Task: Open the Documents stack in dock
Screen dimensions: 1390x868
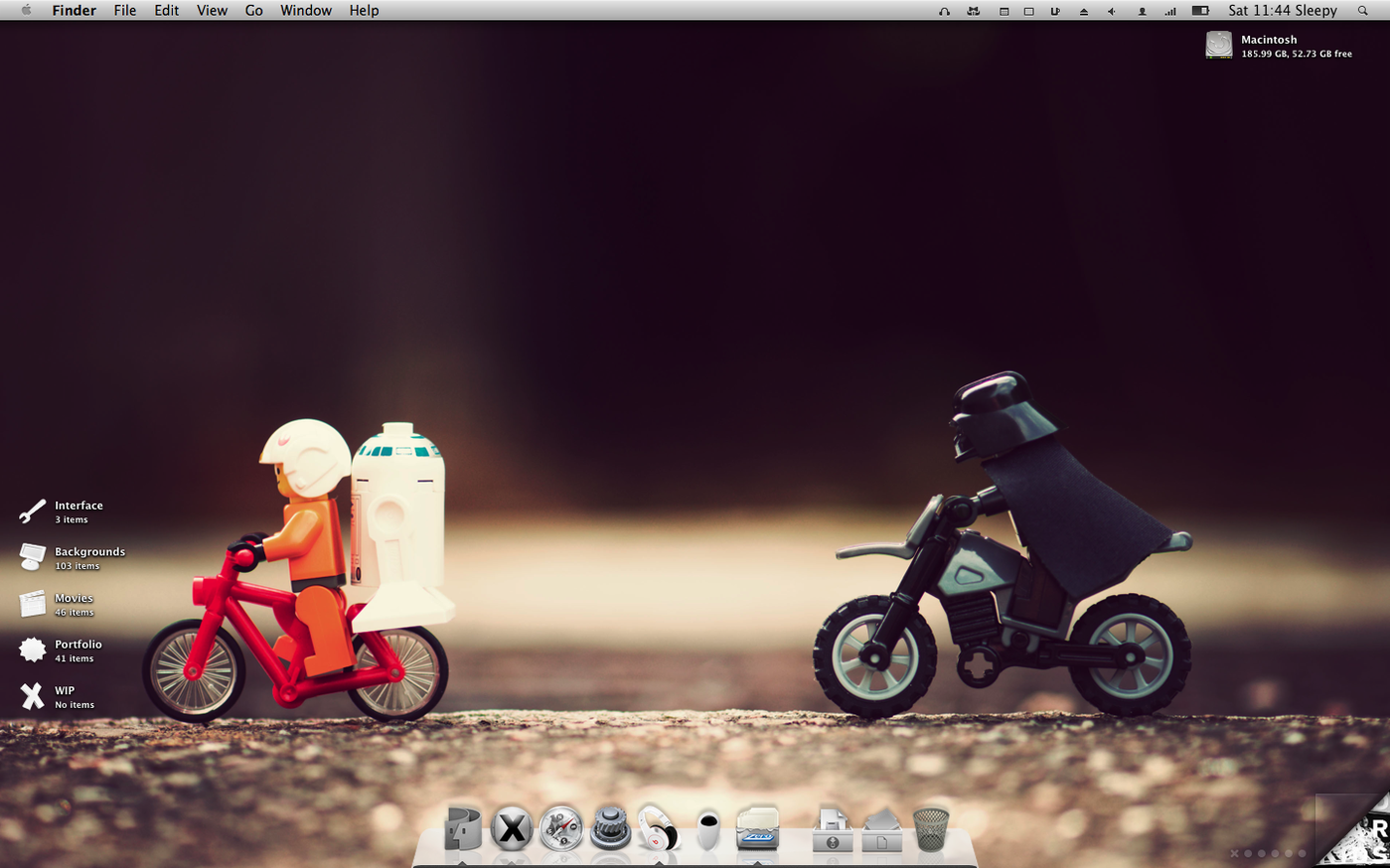Action: (x=881, y=830)
